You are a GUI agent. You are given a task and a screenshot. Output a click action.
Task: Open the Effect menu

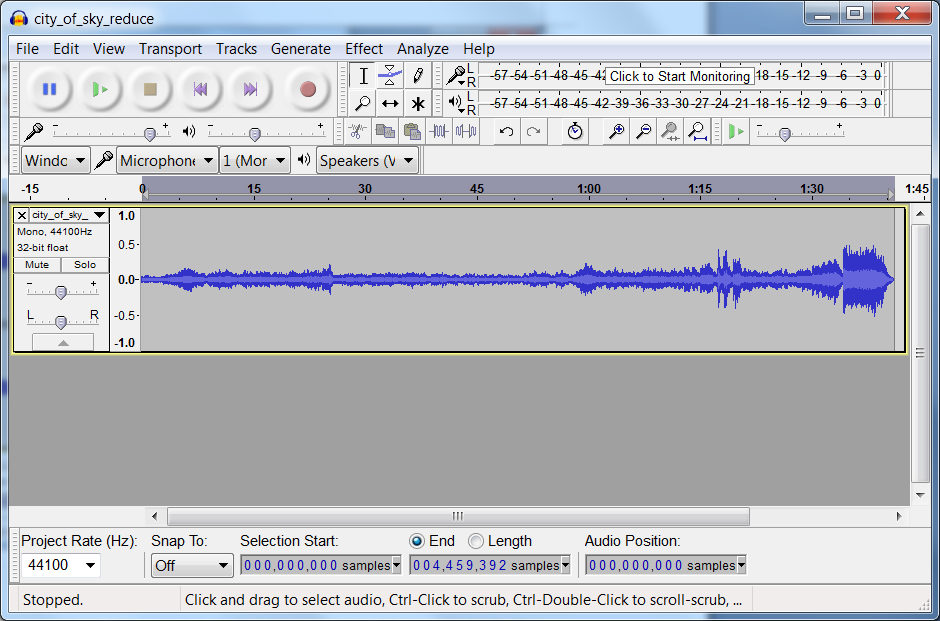pyautogui.click(x=364, y=49)
